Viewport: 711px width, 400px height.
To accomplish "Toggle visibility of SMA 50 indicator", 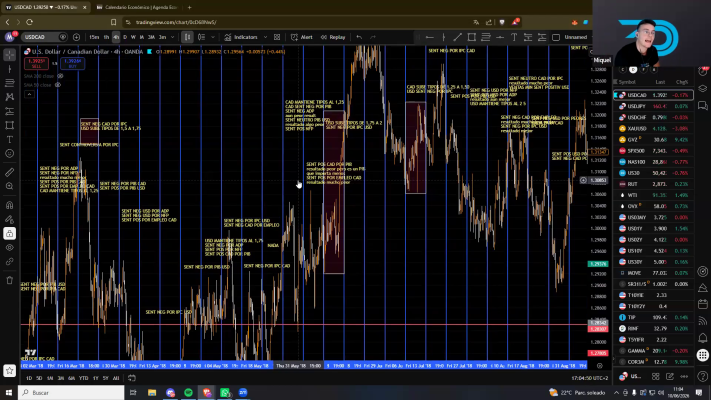I will pyautogui.click(x=58, y=85).
